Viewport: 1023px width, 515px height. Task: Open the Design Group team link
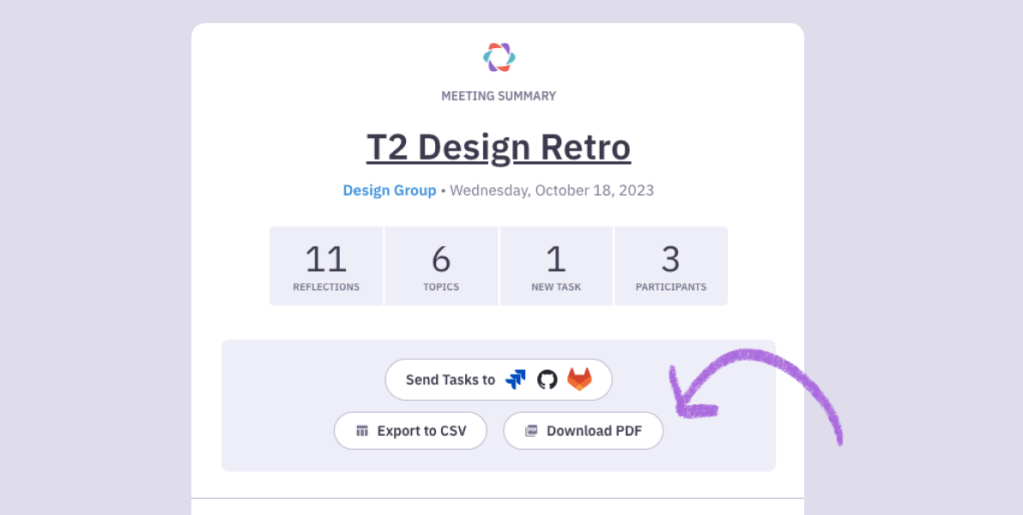389,191
